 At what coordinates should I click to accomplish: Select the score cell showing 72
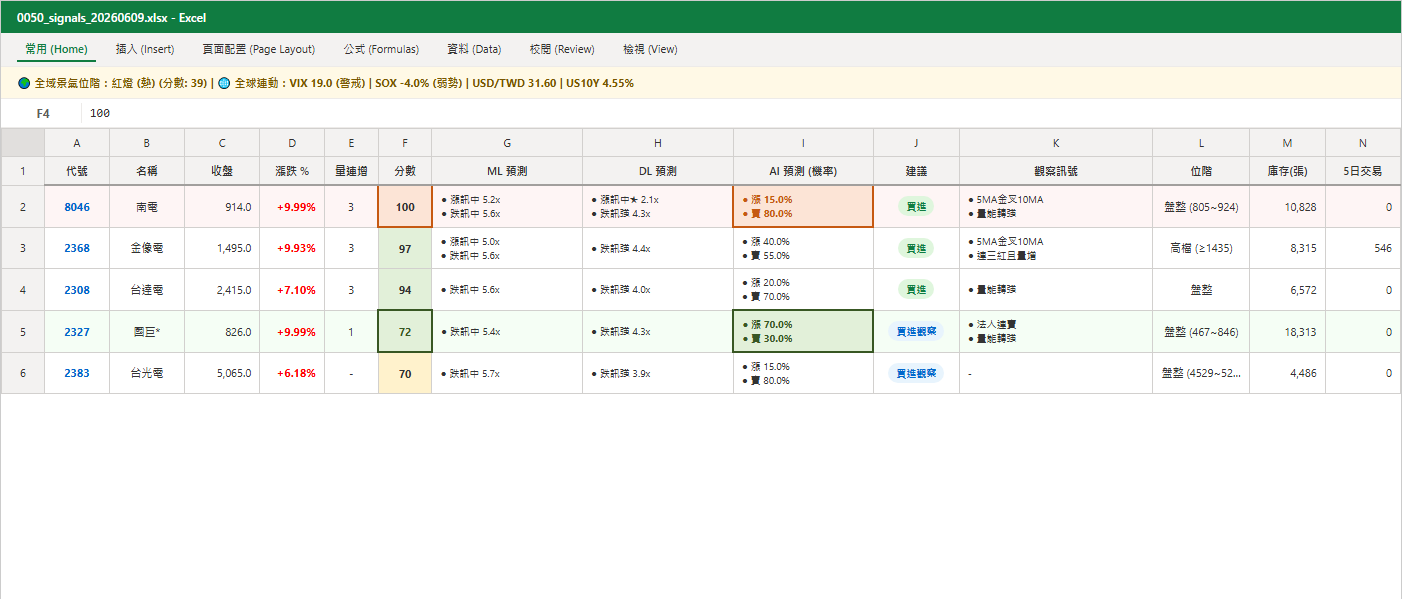tap(405, 332)
